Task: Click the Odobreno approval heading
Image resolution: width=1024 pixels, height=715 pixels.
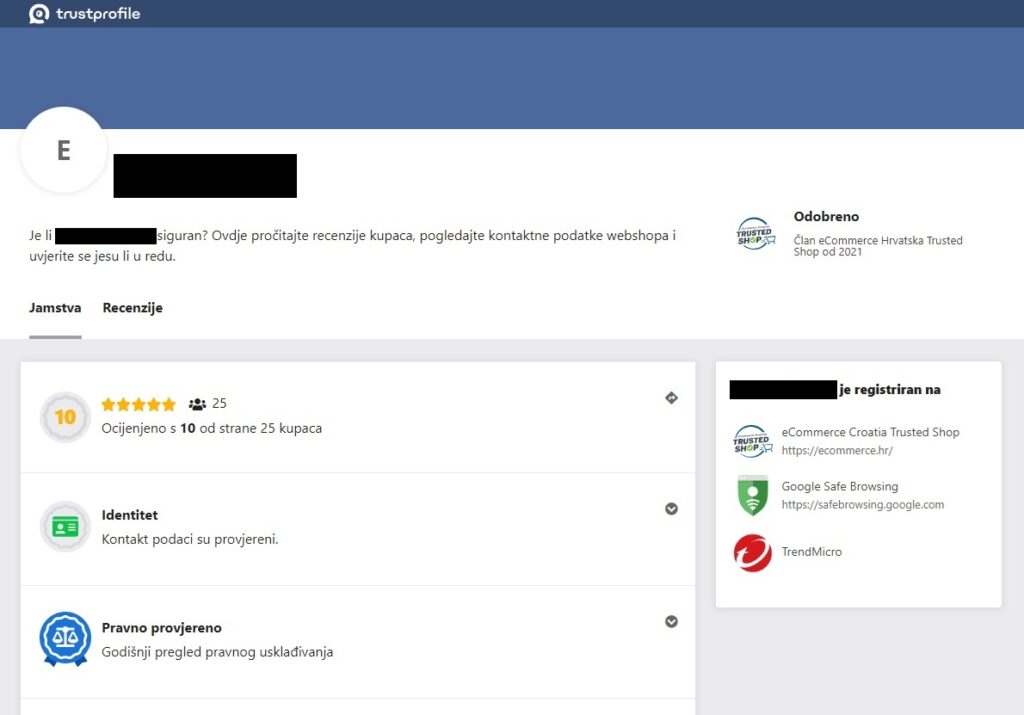Action: [826, 216]
